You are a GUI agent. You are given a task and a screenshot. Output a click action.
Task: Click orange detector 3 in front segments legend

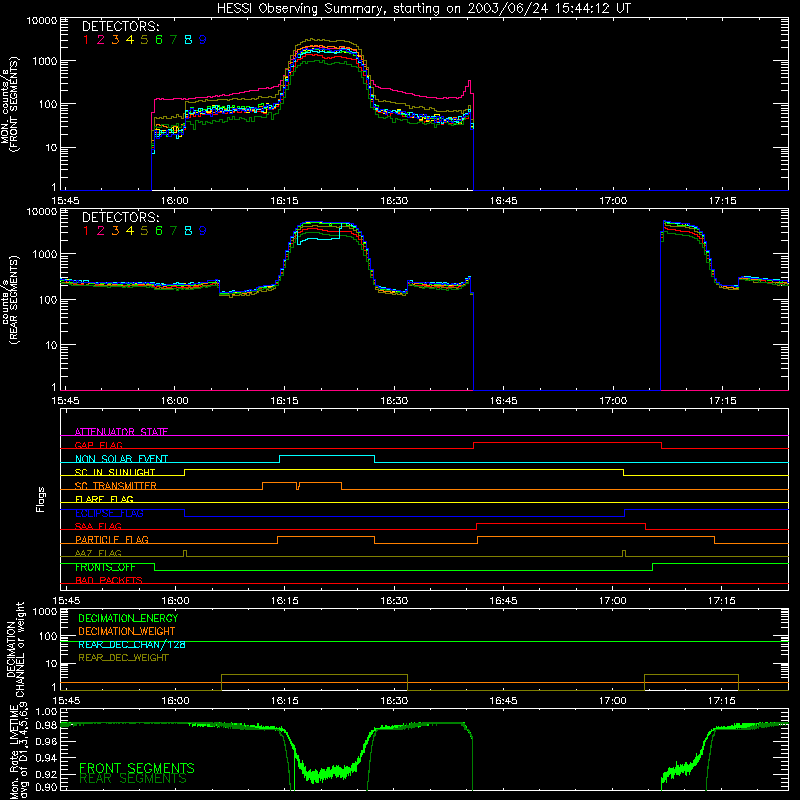(x=115, y=40)
